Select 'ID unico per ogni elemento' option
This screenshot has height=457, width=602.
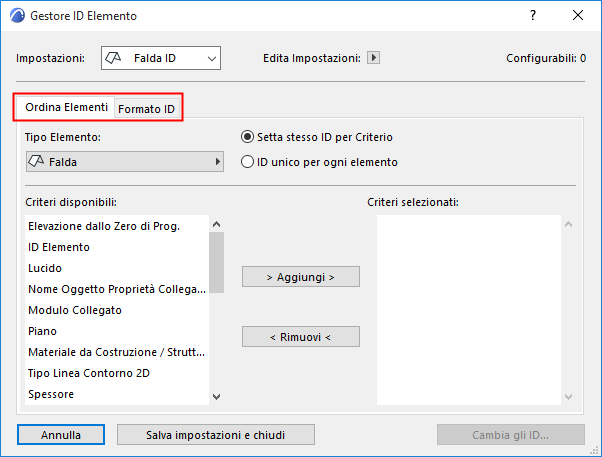click(248, 161)
